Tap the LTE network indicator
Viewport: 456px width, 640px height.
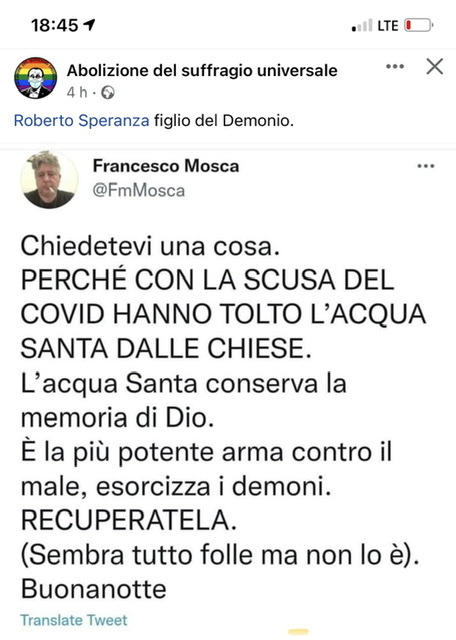387,26
